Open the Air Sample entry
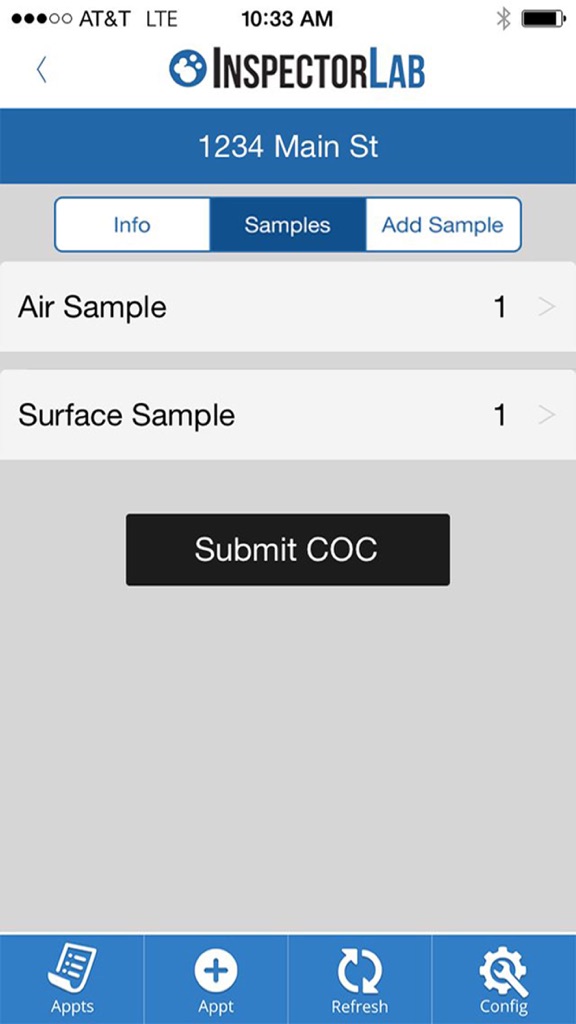The width and height of the screenshot is (576, 1024). pos(287,306)
